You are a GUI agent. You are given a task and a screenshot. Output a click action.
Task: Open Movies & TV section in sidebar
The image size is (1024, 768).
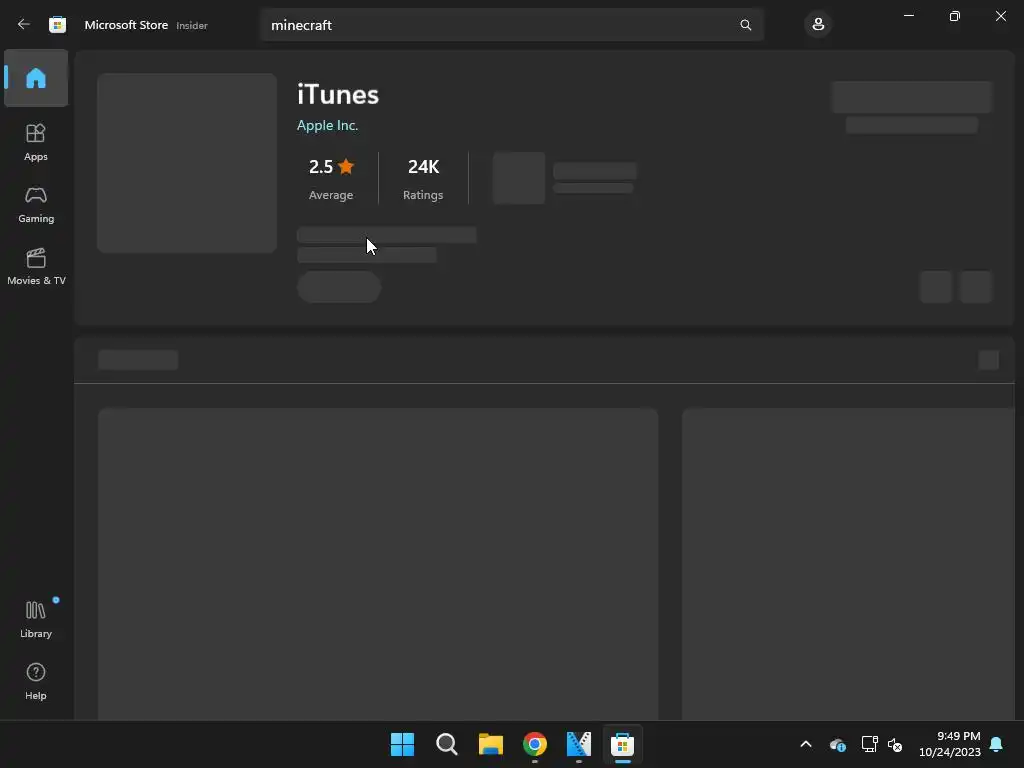(x=36, y=266)
